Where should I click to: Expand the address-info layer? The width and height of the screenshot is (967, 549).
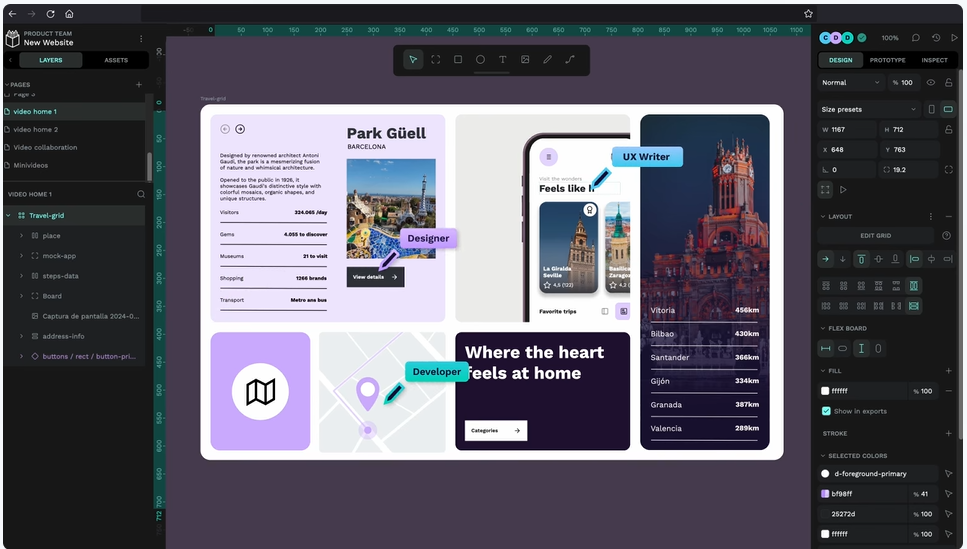(21, 336)
